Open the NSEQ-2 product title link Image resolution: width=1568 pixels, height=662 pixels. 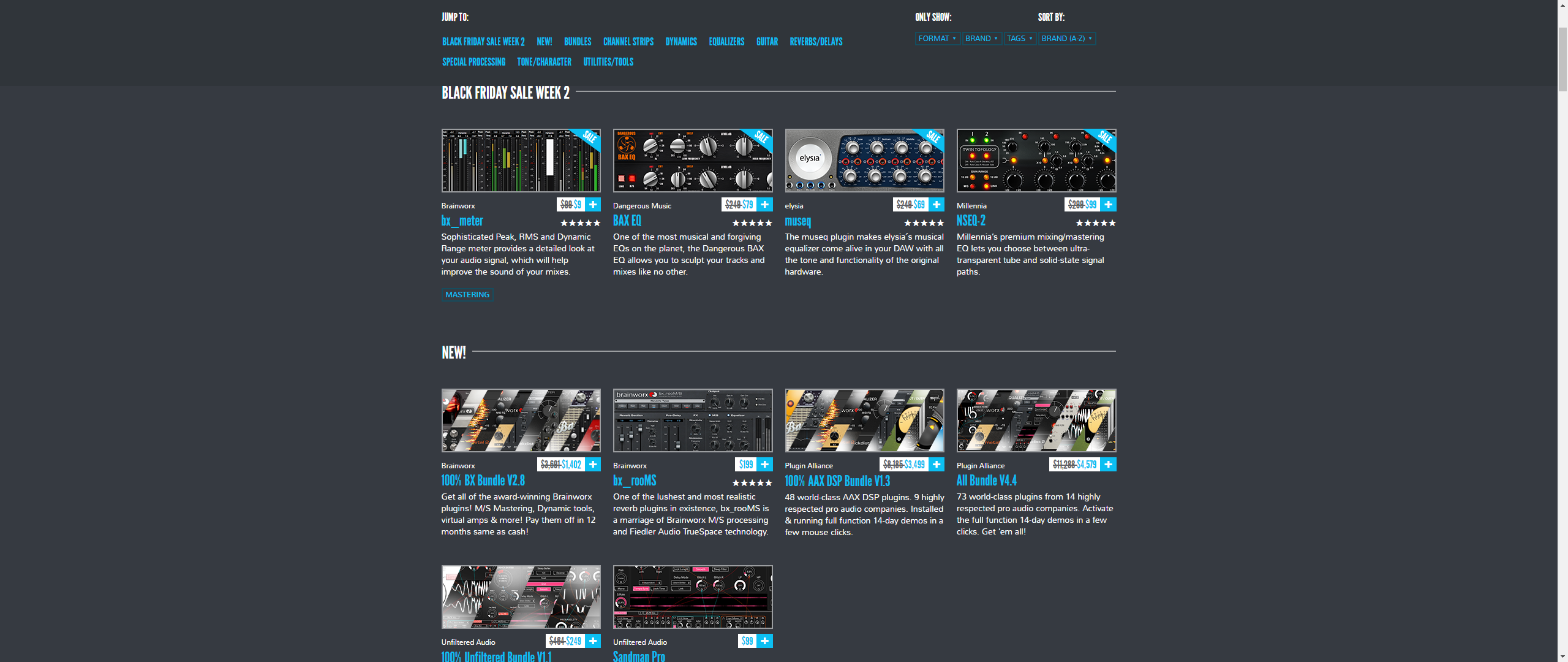pos(971,221)
